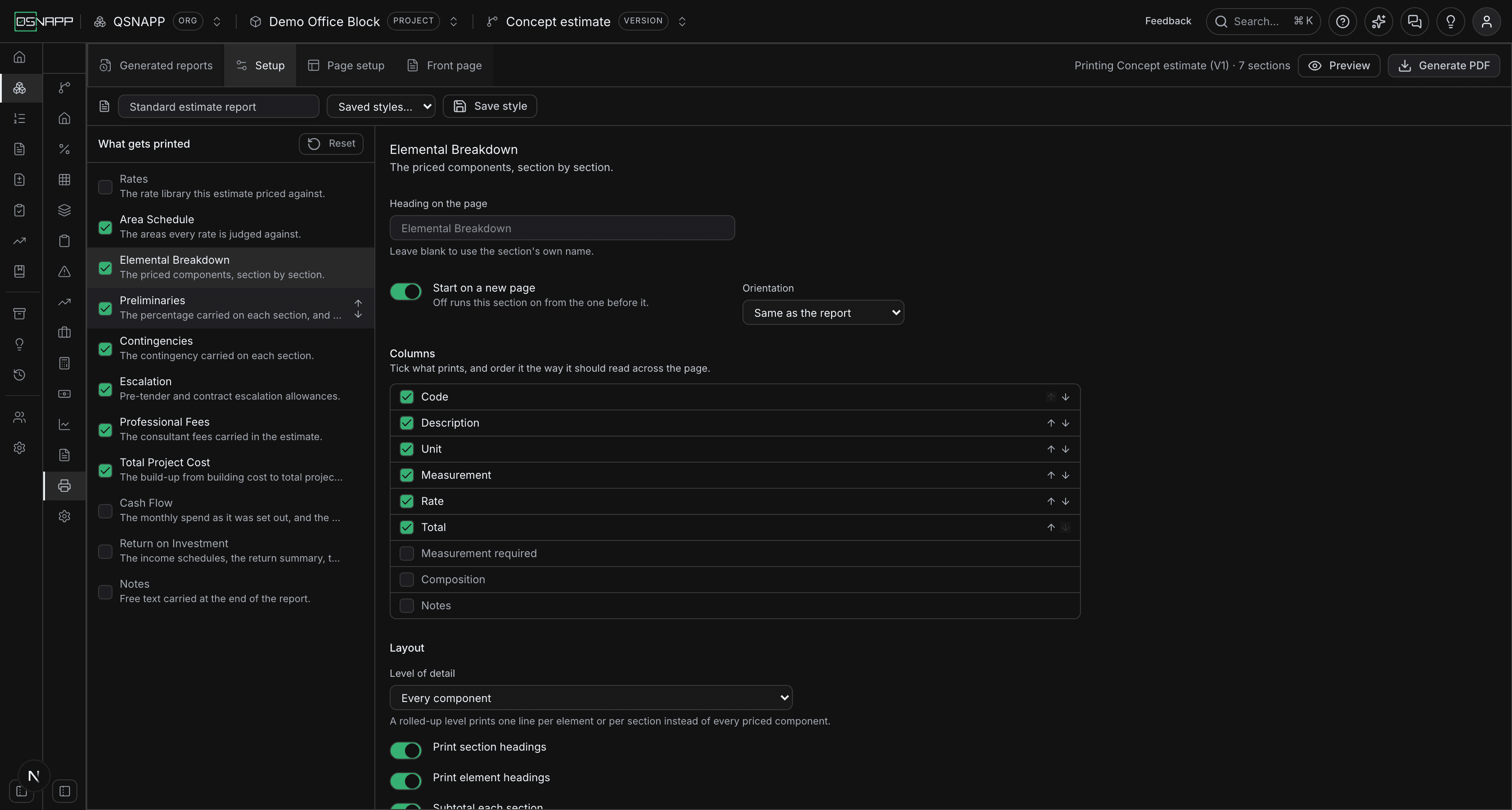Move Rate column up
The width and height of the screenshot is (1512, 810).
point(1051,501)
